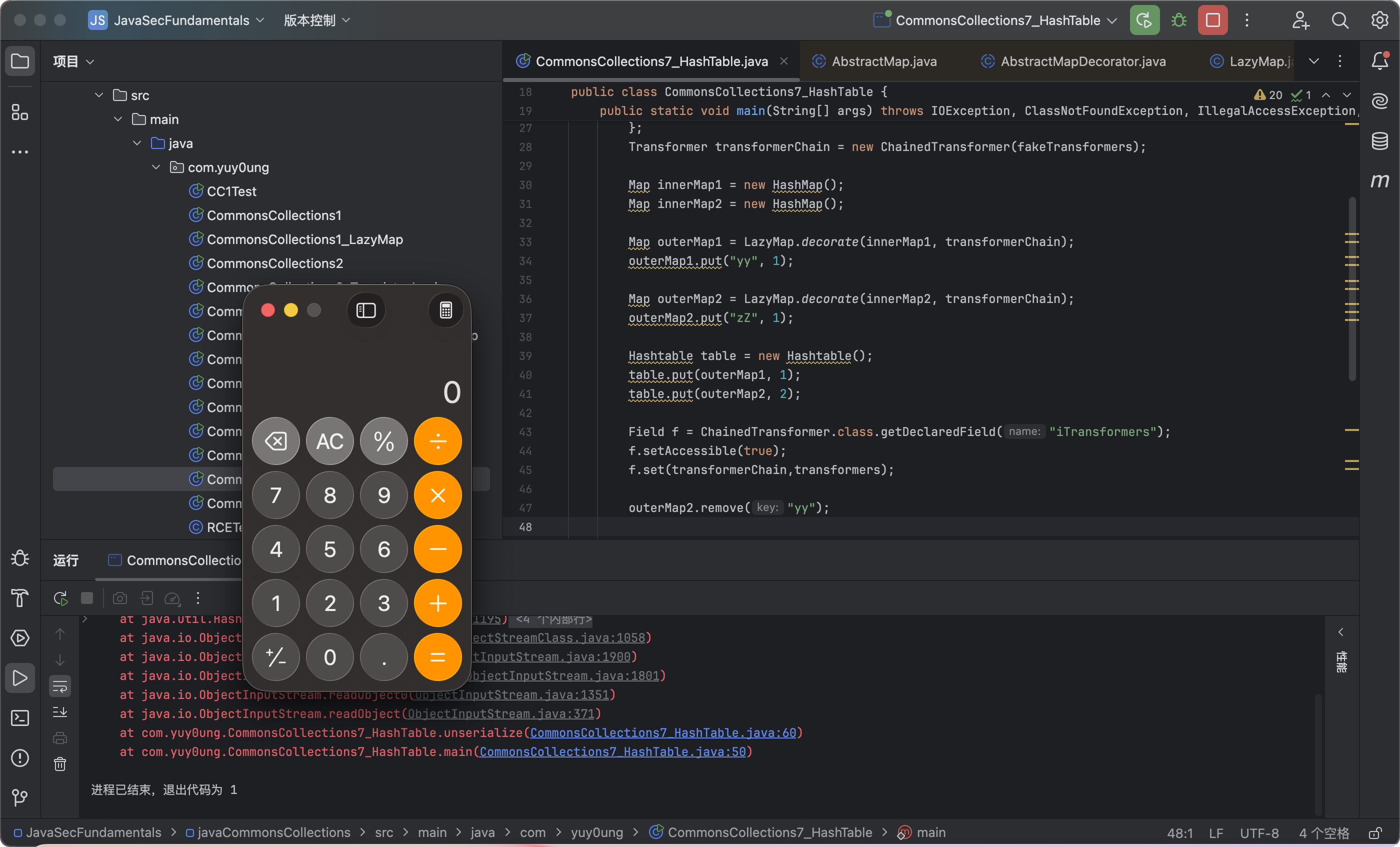Open the Database tool window icon
This screenshot has height=847, width=1400.
click(1379, 141)
